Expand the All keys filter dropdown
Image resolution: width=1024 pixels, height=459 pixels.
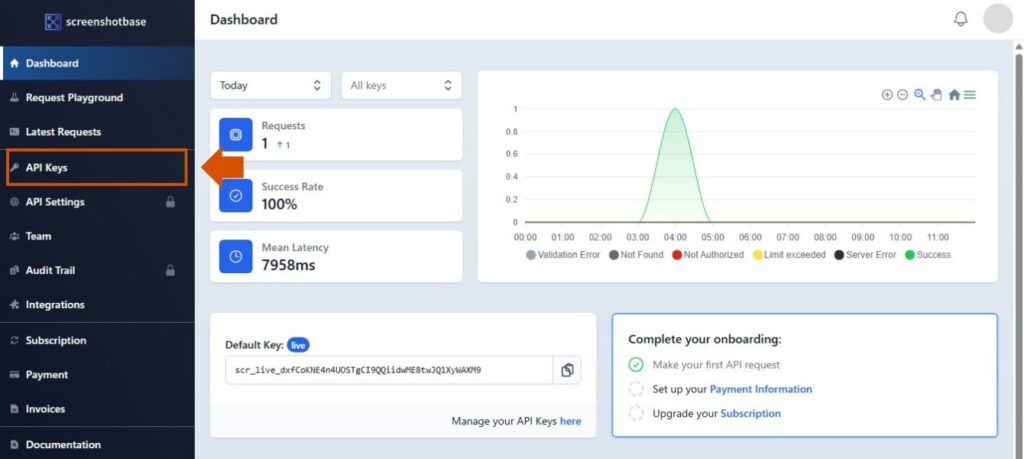pyautogui.click(x=400, y=85)
